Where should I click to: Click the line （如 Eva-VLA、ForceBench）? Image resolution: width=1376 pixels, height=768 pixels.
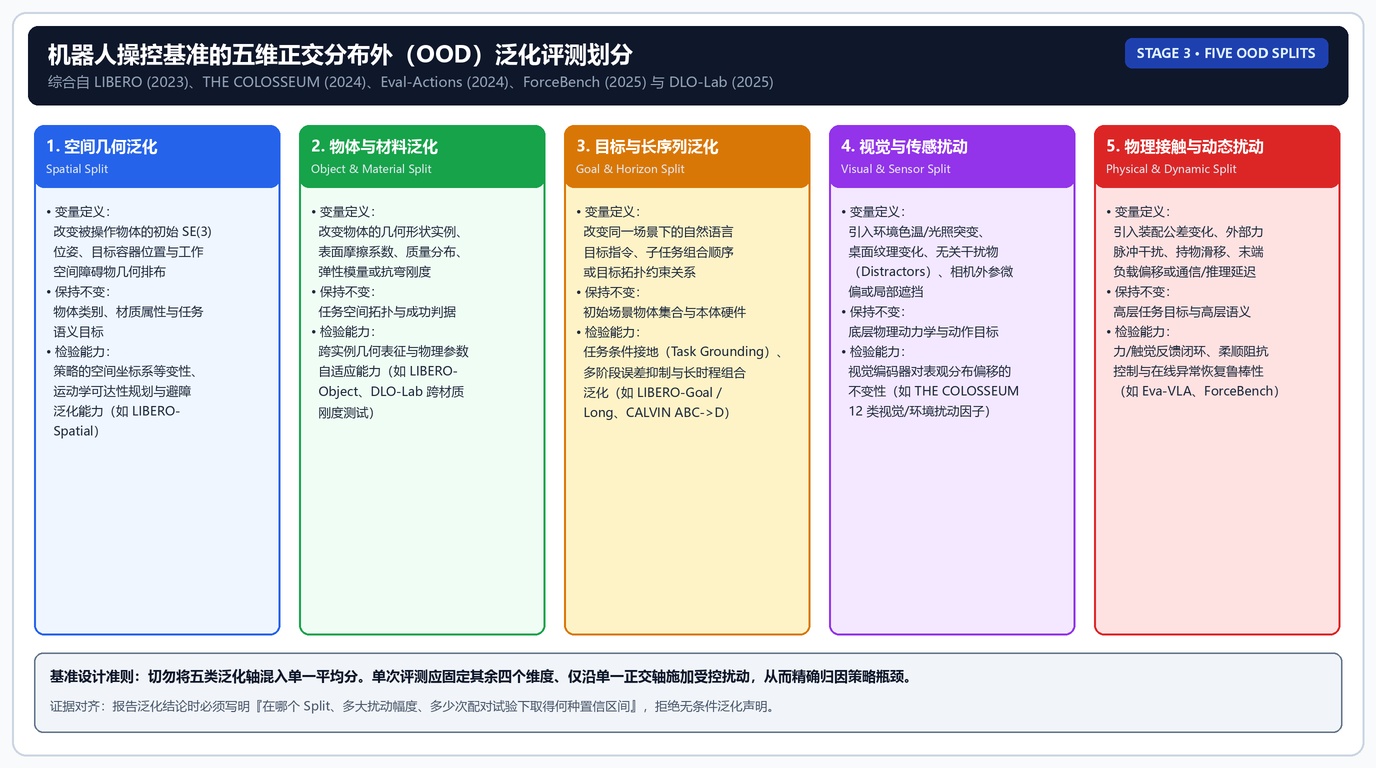1200,391
